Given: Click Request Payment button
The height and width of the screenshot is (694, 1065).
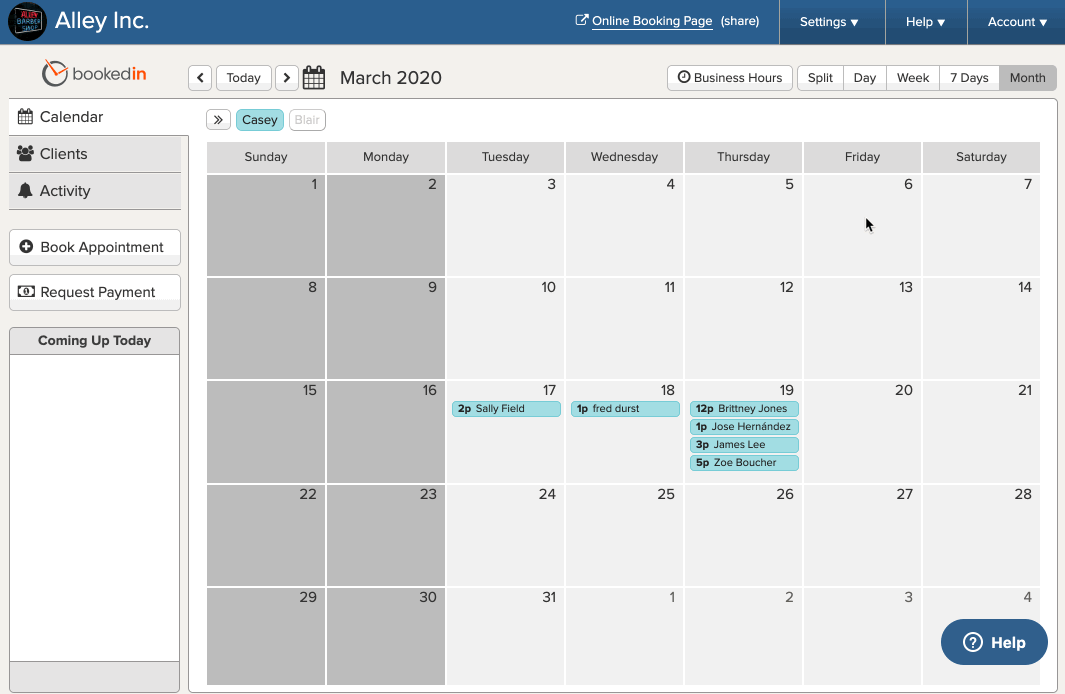Looking at the screenshot, I should click(x=95, y=292).
